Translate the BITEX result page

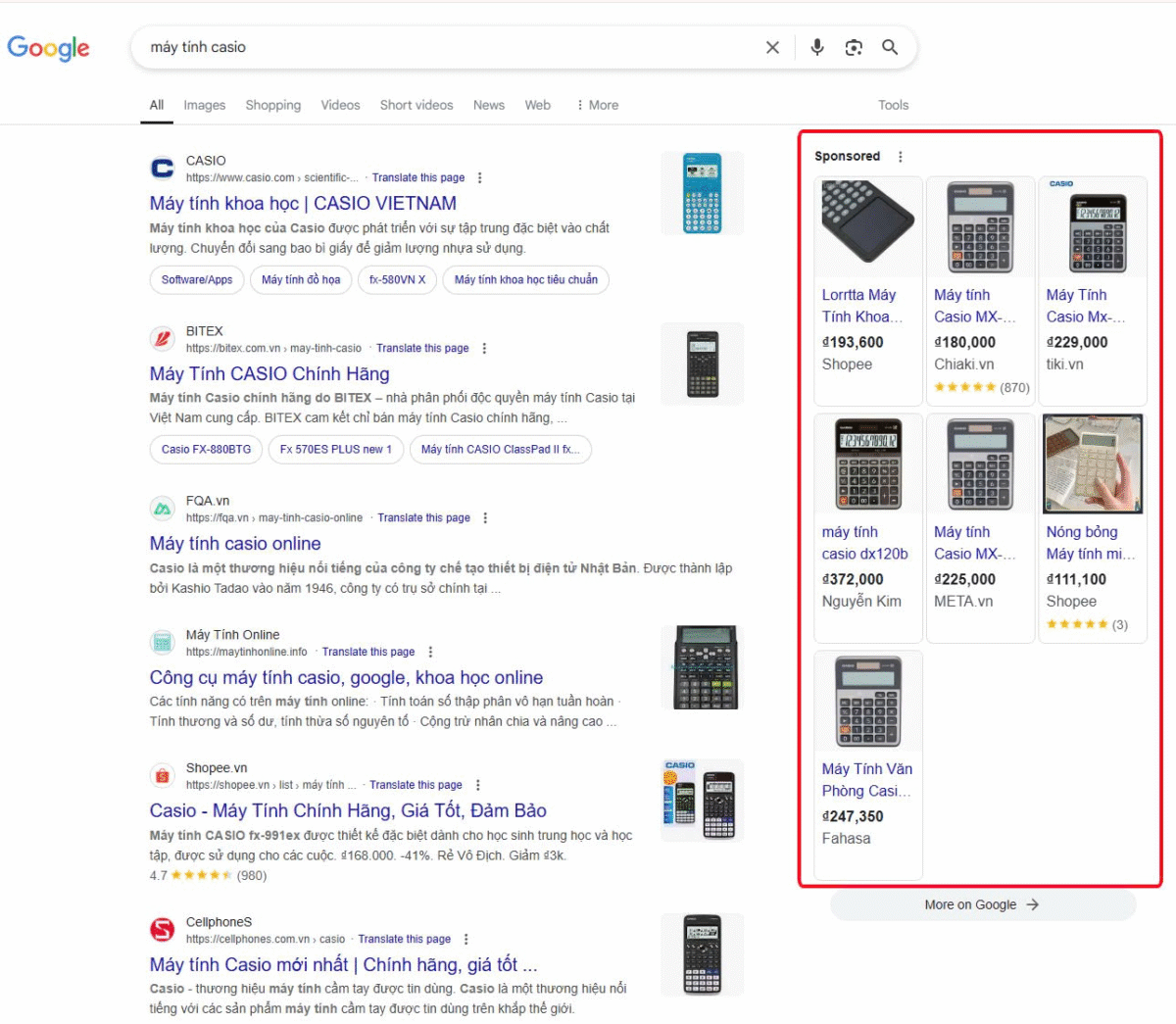pos(422,348)
